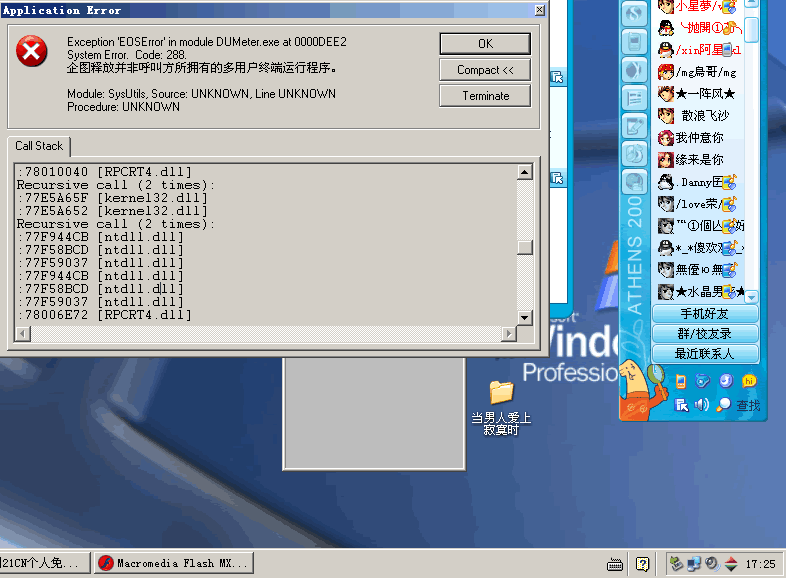The image size is (786, 582).
Task: Click QQ orange mobile phone icon
Action: [681, 381]
